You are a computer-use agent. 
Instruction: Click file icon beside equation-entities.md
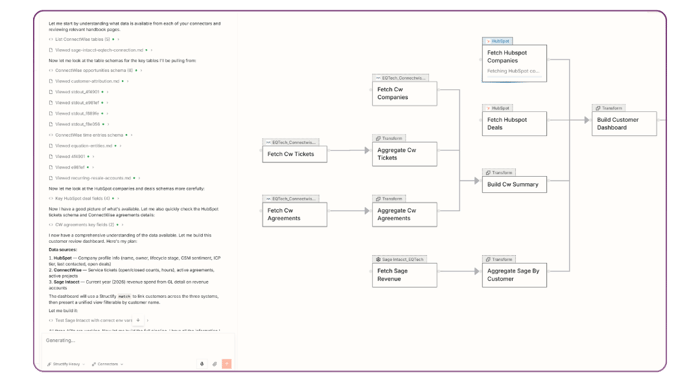[x=51, y=145]
